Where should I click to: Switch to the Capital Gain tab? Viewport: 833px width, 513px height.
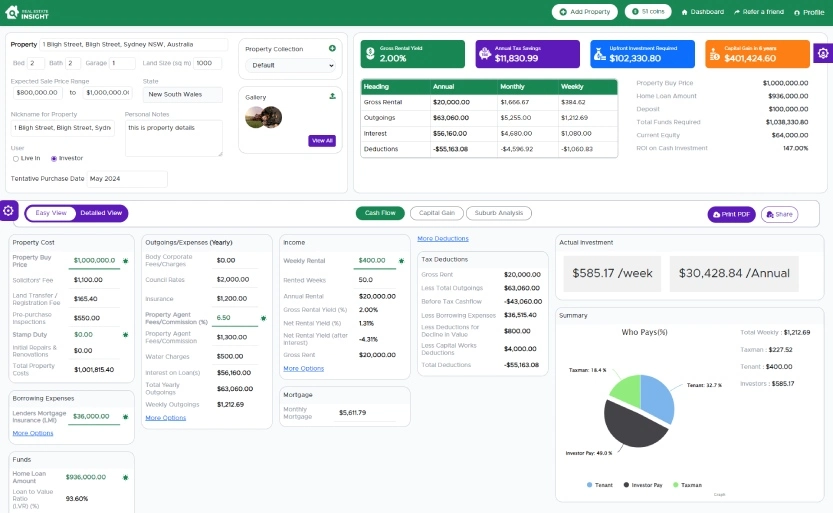point(437,213)
